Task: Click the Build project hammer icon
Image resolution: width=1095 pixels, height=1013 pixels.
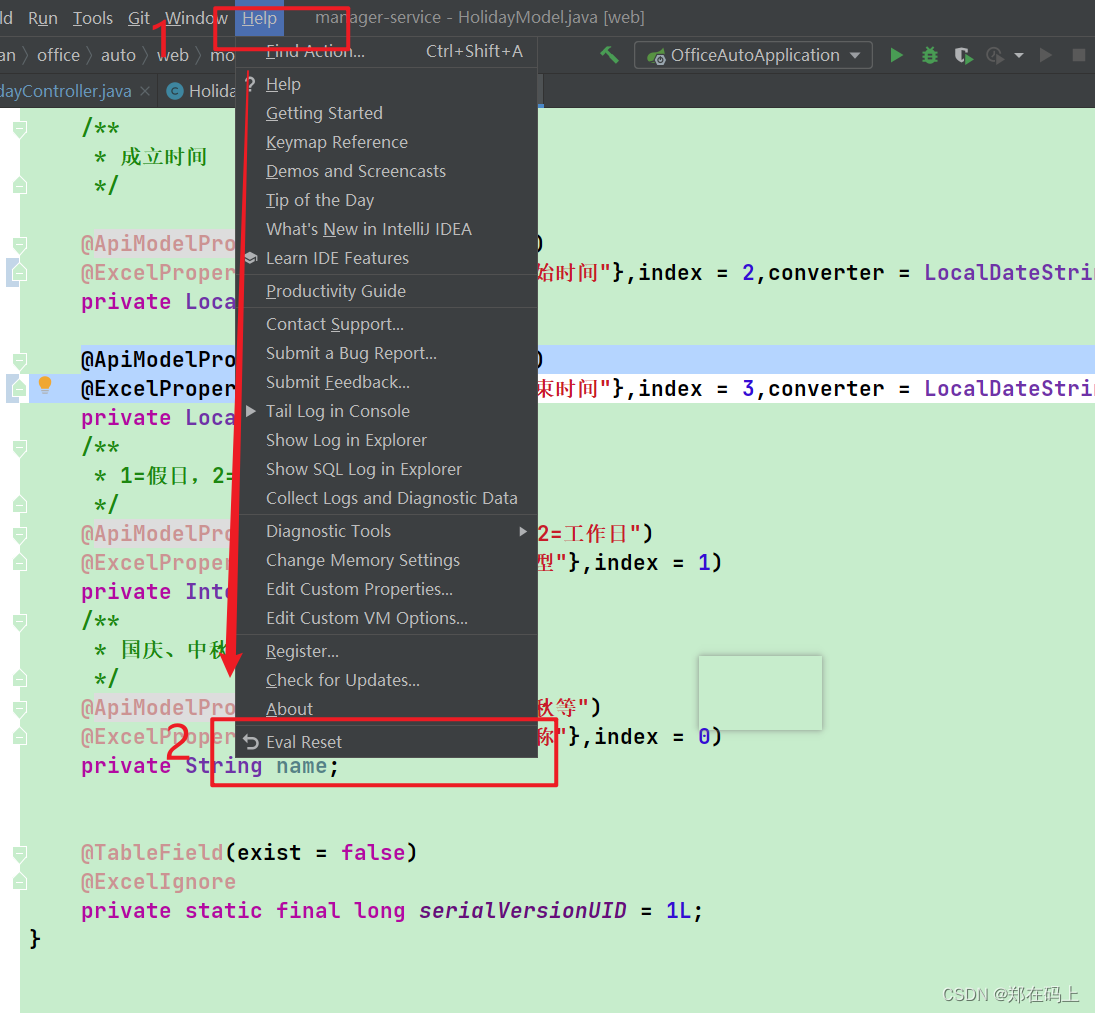Action: pos(610,55)
